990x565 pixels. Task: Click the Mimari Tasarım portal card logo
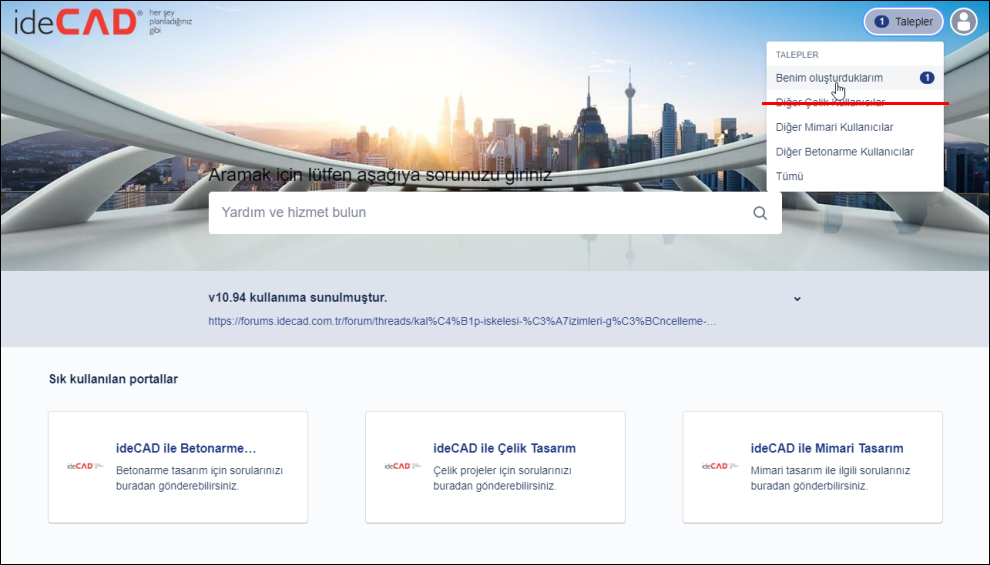(720, 466)
